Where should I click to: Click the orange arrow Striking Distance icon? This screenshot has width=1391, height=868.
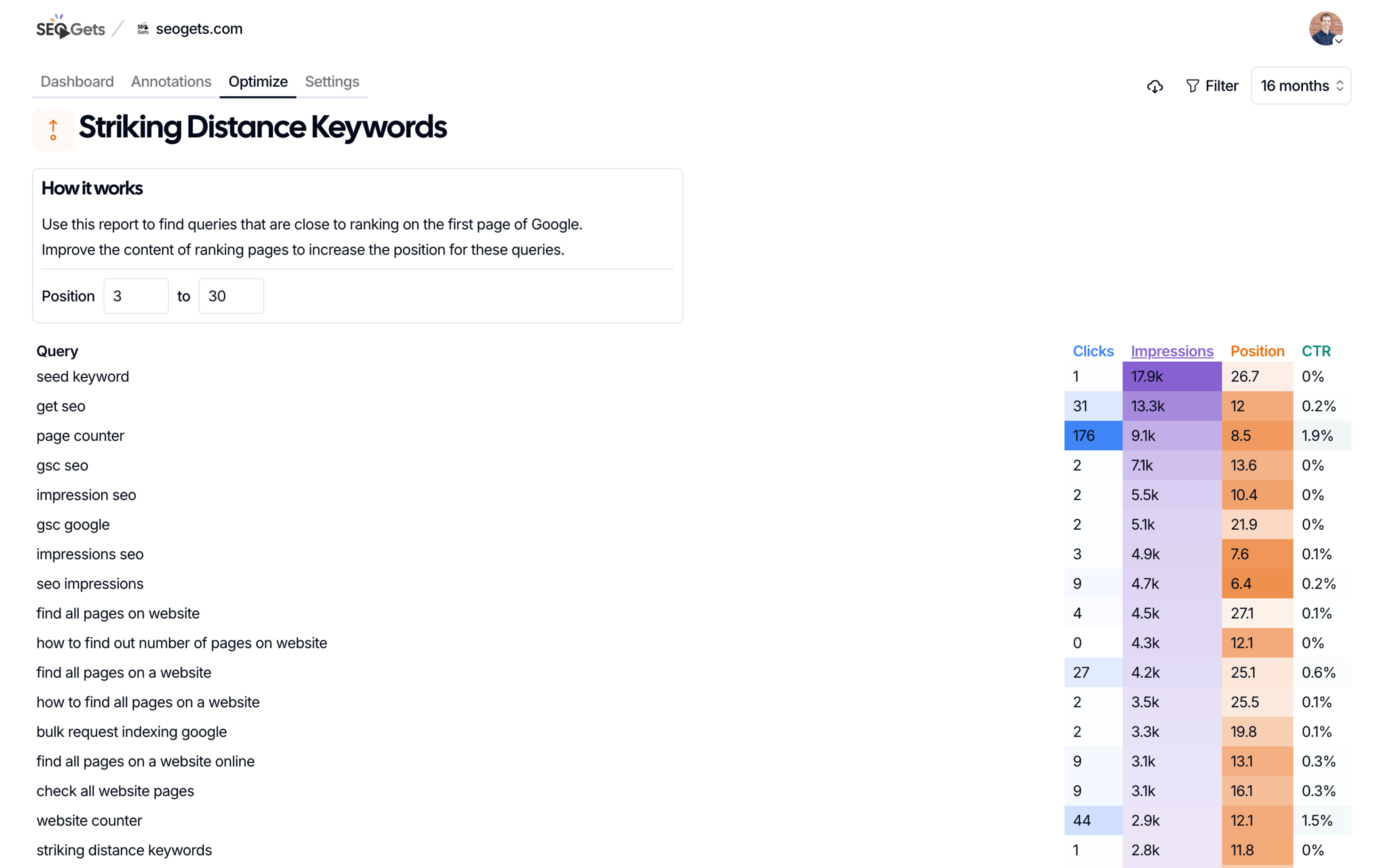click(54, 129)
